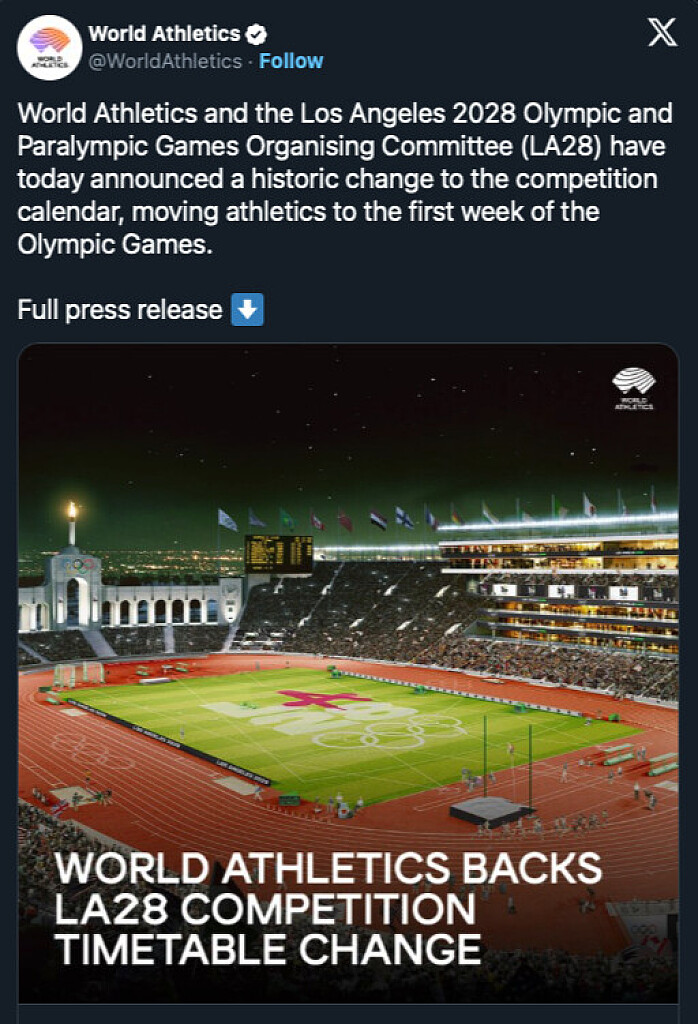Click the blue down-arrow emoji

(x=247, y=310)
